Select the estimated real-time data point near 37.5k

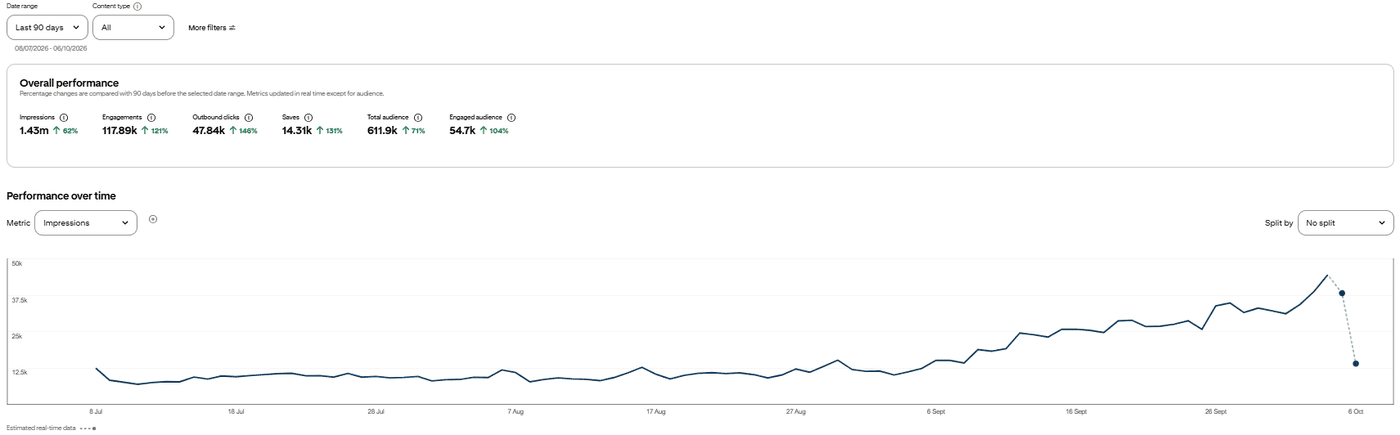coord(1342,293)
